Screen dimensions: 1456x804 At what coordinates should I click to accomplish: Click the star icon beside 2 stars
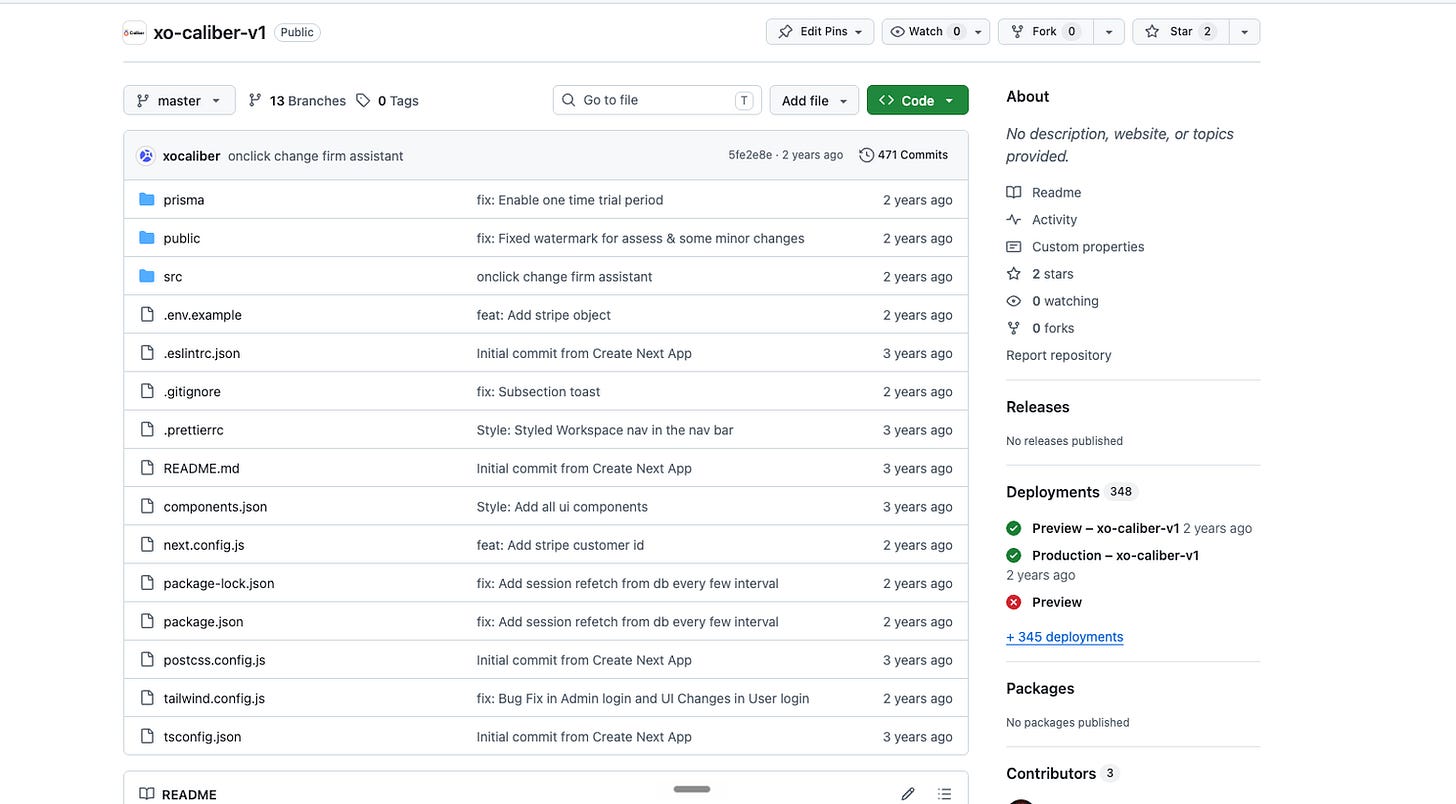tap(1014, 273)
